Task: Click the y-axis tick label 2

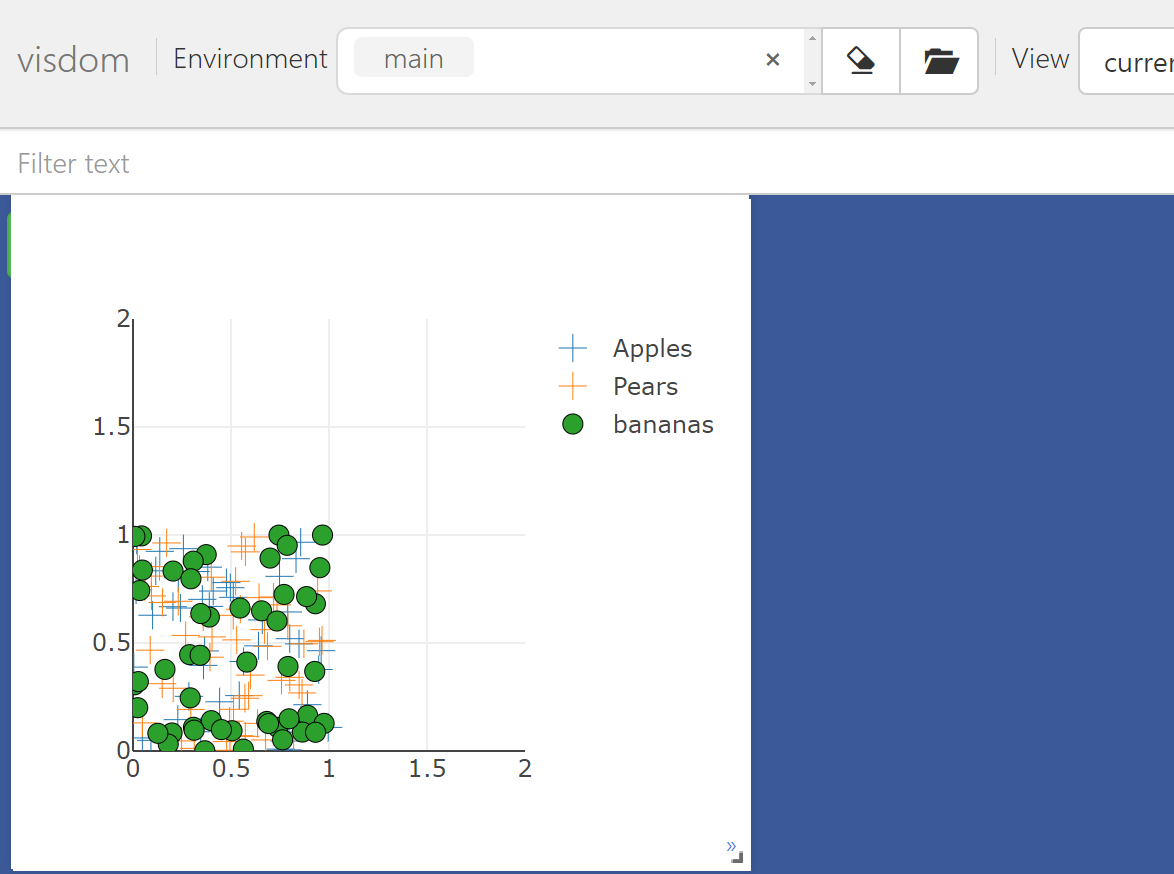Action: (123, 319)
